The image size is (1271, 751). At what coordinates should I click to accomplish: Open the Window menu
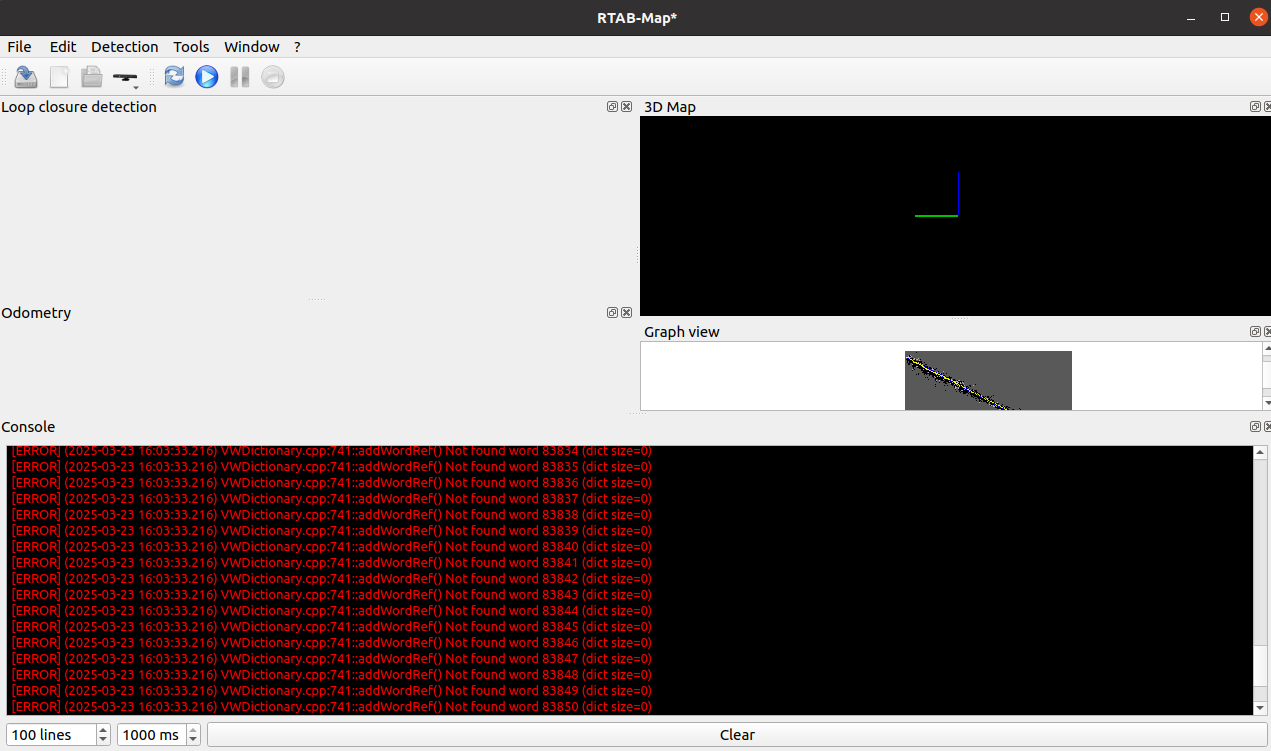[251, 47]
